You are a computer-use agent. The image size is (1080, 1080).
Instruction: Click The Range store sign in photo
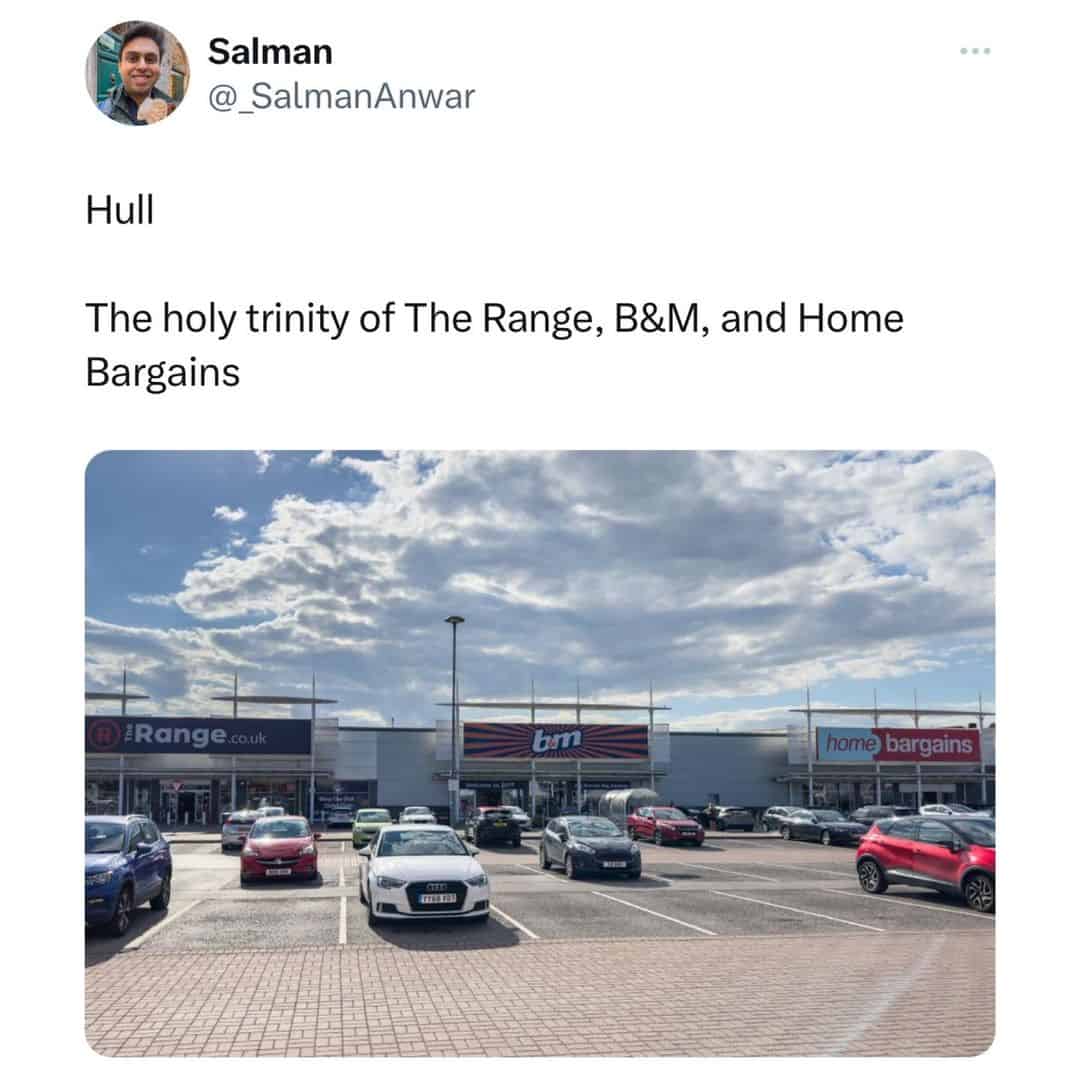198,735
